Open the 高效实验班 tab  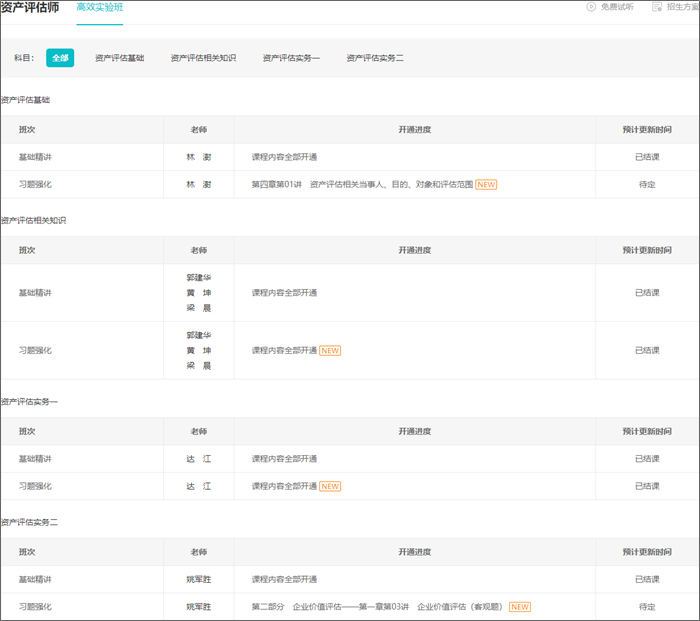pos(100,8)
